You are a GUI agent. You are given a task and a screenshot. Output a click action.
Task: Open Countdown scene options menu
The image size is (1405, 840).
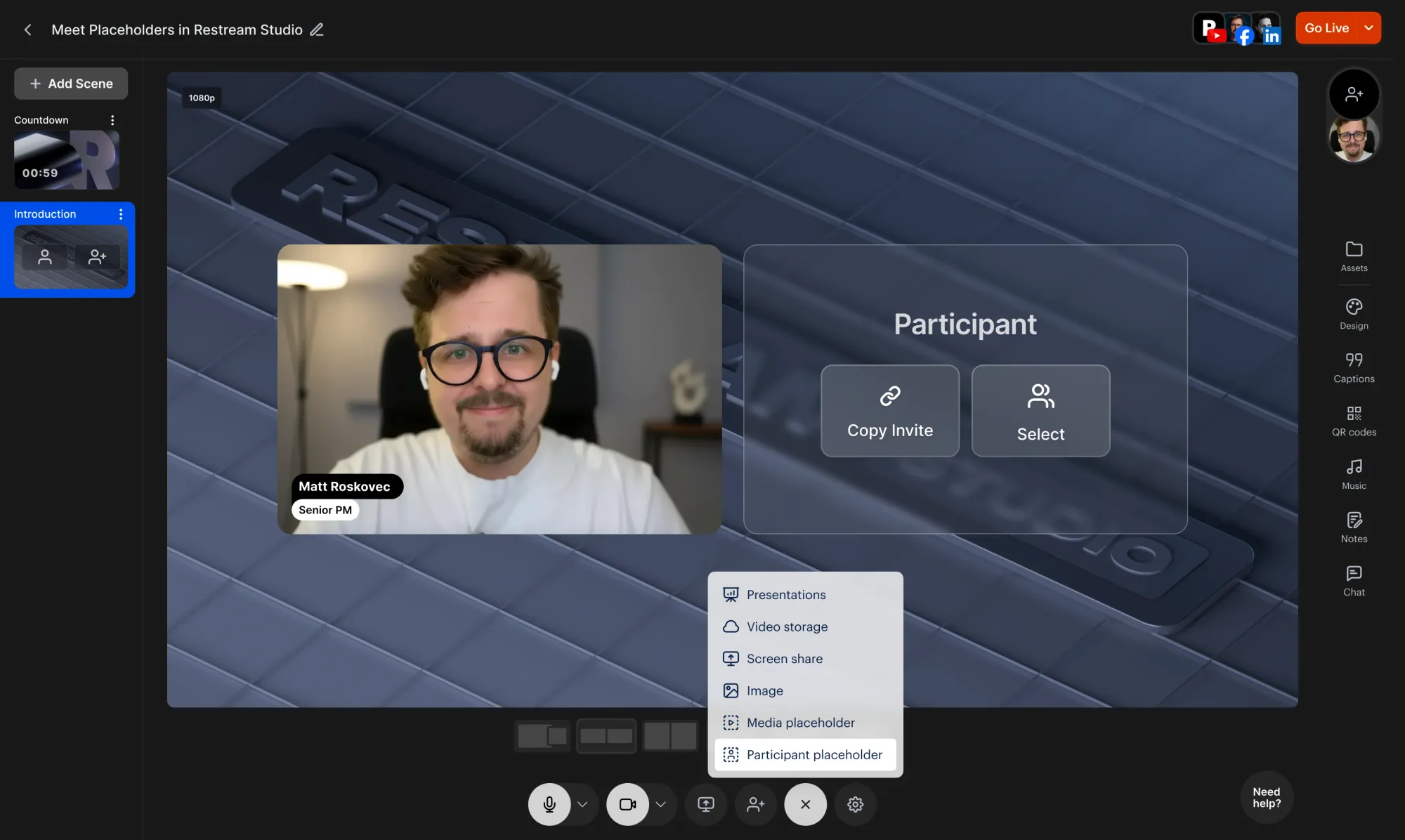click(x=112, y=120)
